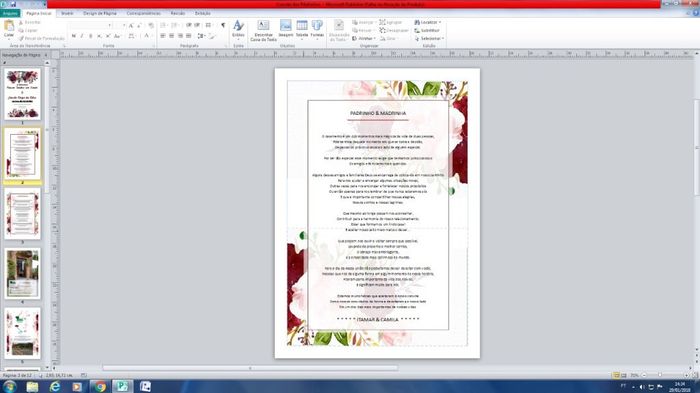Click the Agrupar button

[391, 22]
